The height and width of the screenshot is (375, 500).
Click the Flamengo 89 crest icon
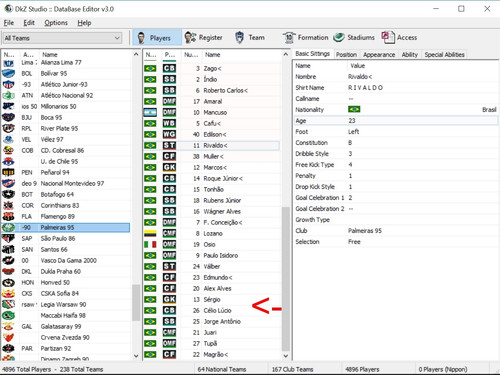[x=9, y=216]
